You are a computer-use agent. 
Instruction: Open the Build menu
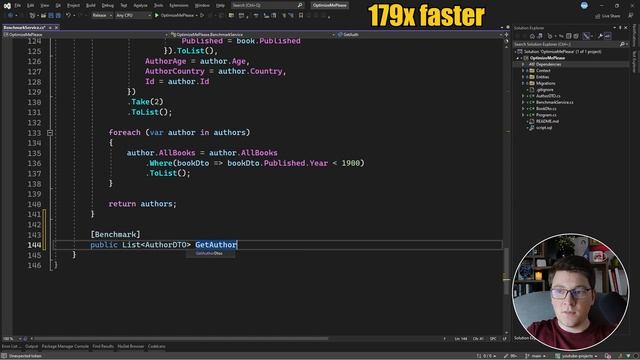point(91,6)
